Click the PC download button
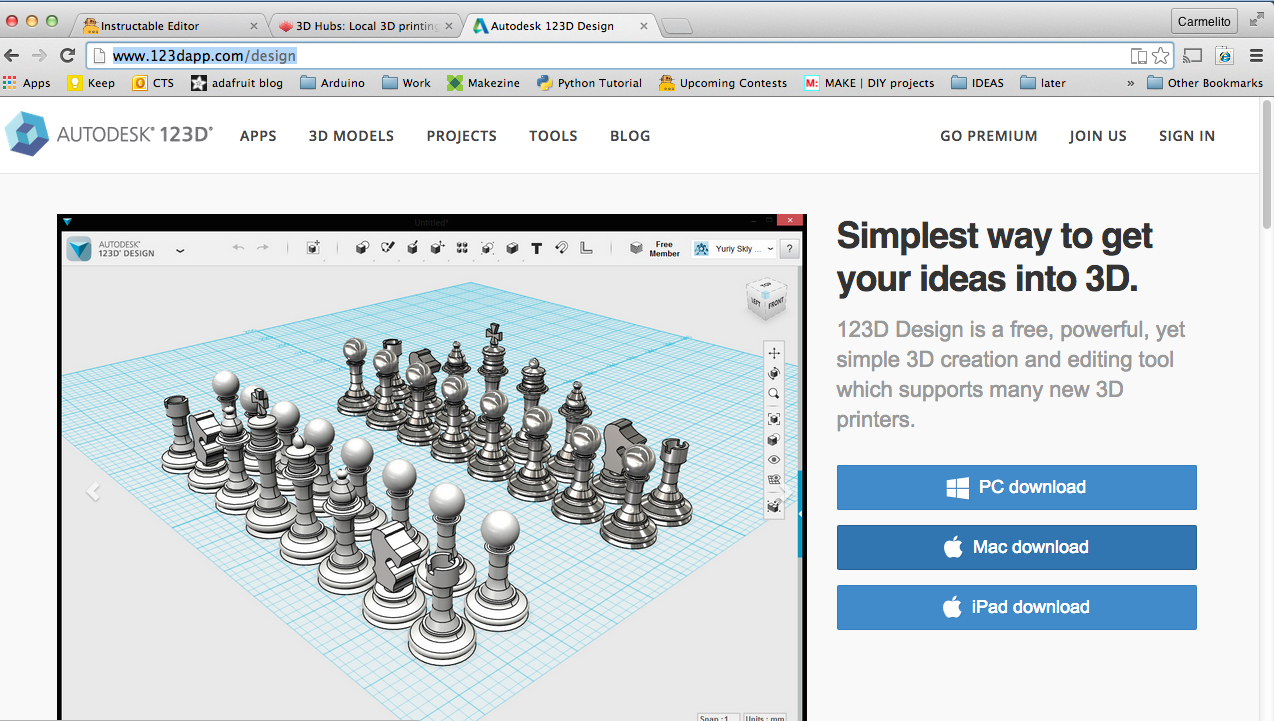This screenshot has width=1274, height=721. (x=1016, y=487)
